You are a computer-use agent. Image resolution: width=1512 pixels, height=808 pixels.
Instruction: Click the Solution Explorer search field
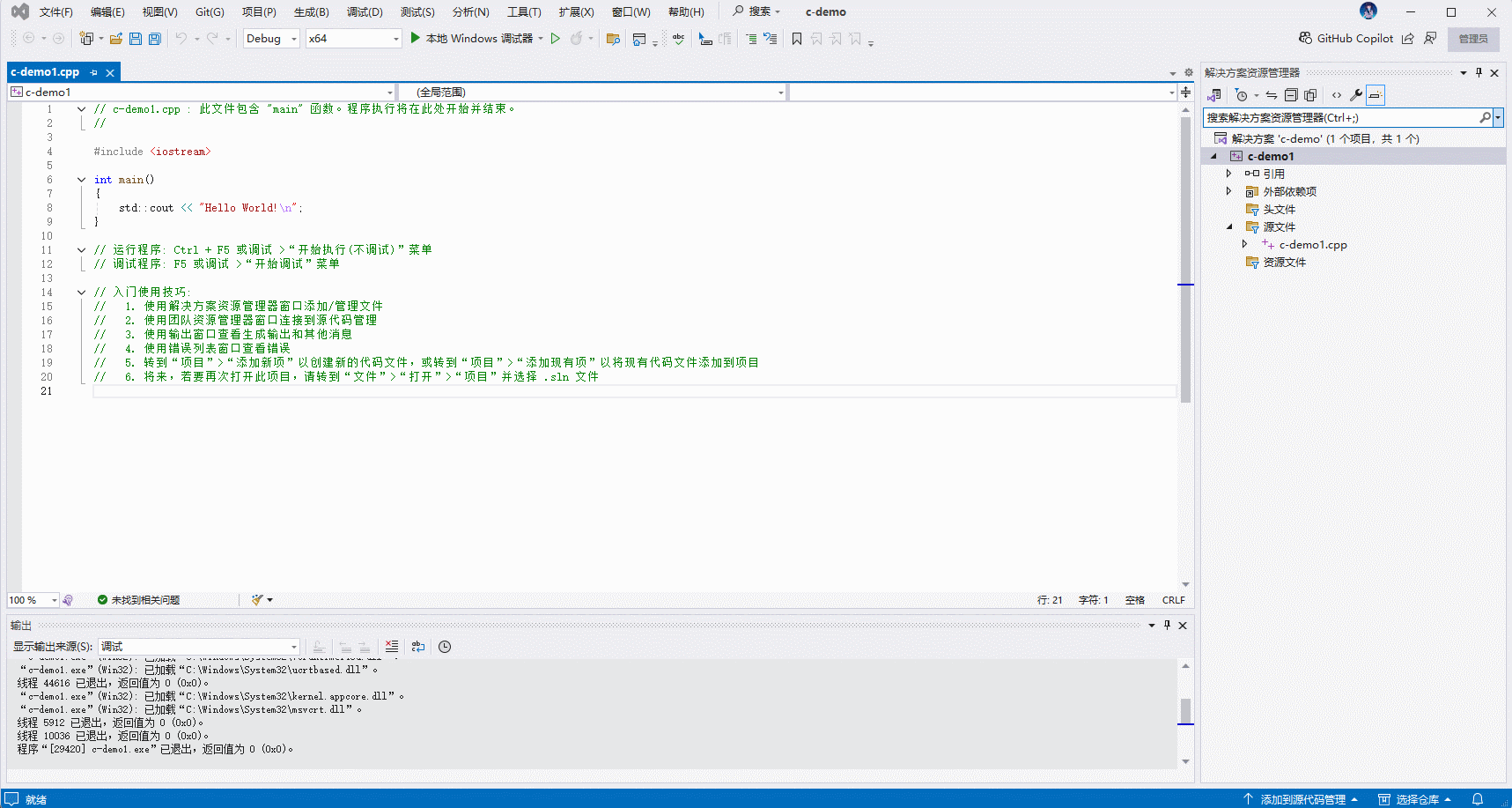(x=1340, y=117)
